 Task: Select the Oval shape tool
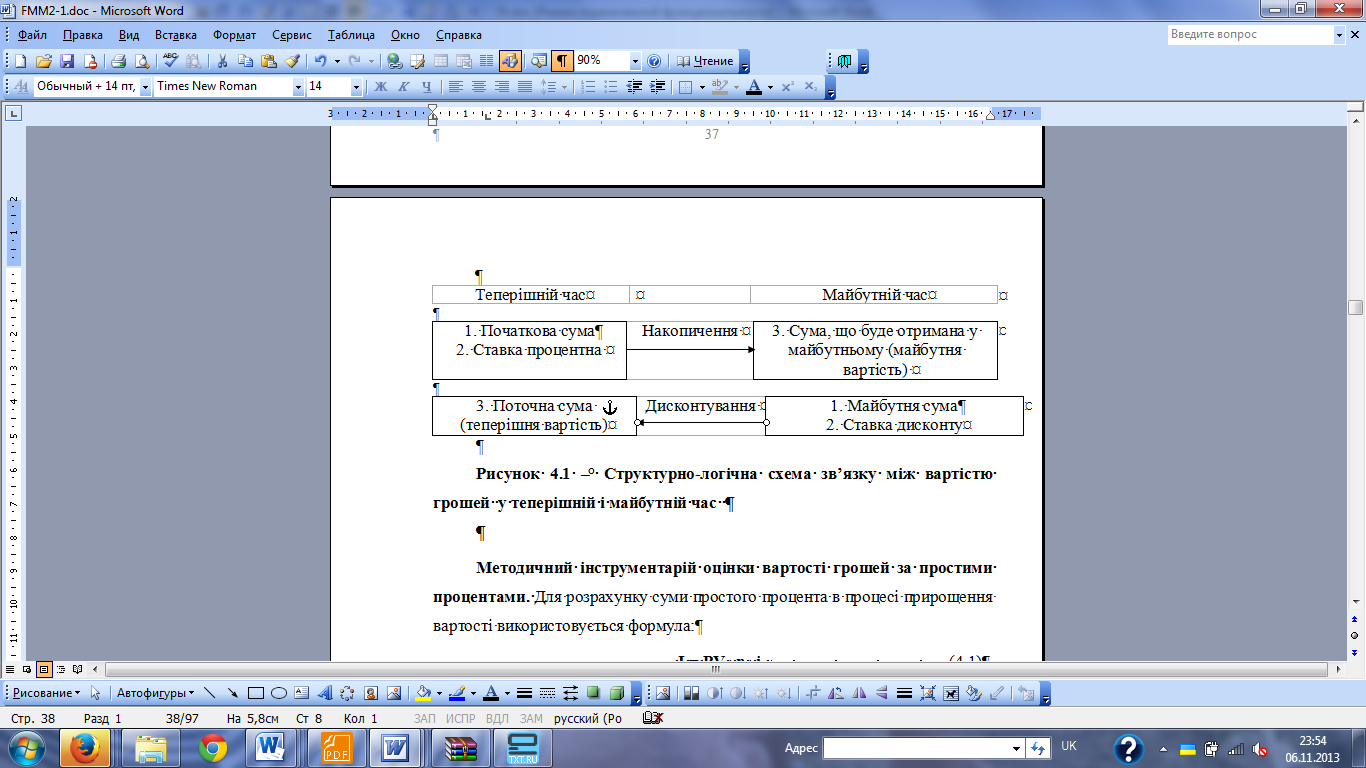coord(278,692)
